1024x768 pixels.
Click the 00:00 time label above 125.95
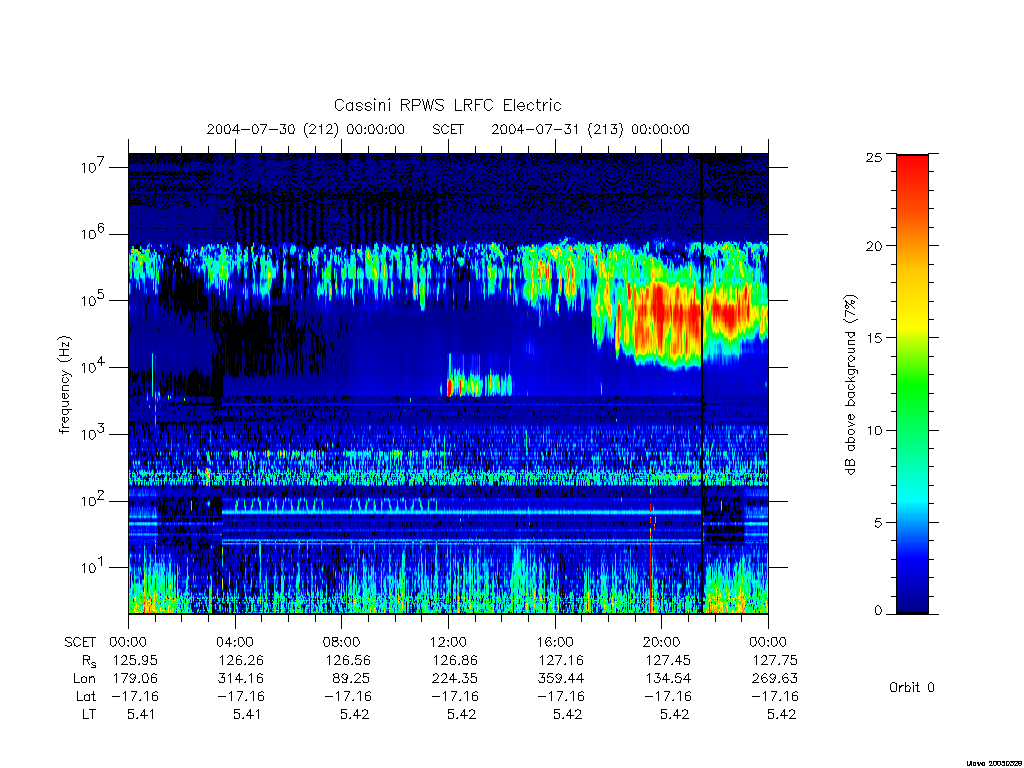tap(129, 642)
